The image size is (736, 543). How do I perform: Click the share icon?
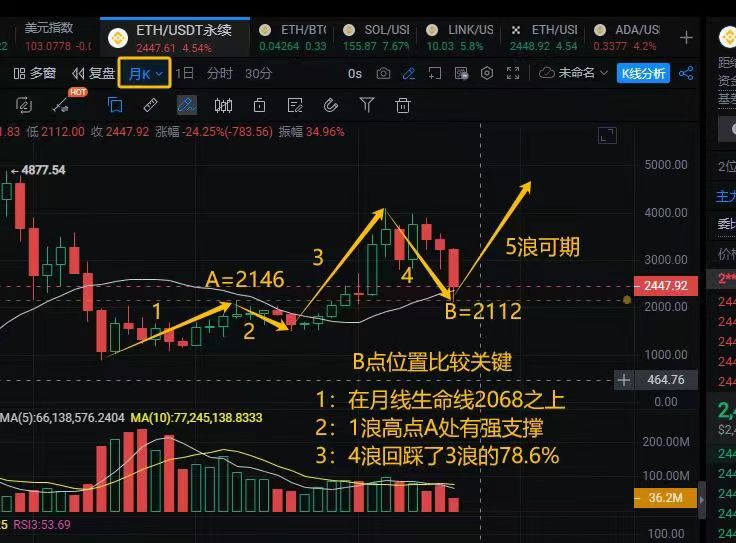pos(686,73)
